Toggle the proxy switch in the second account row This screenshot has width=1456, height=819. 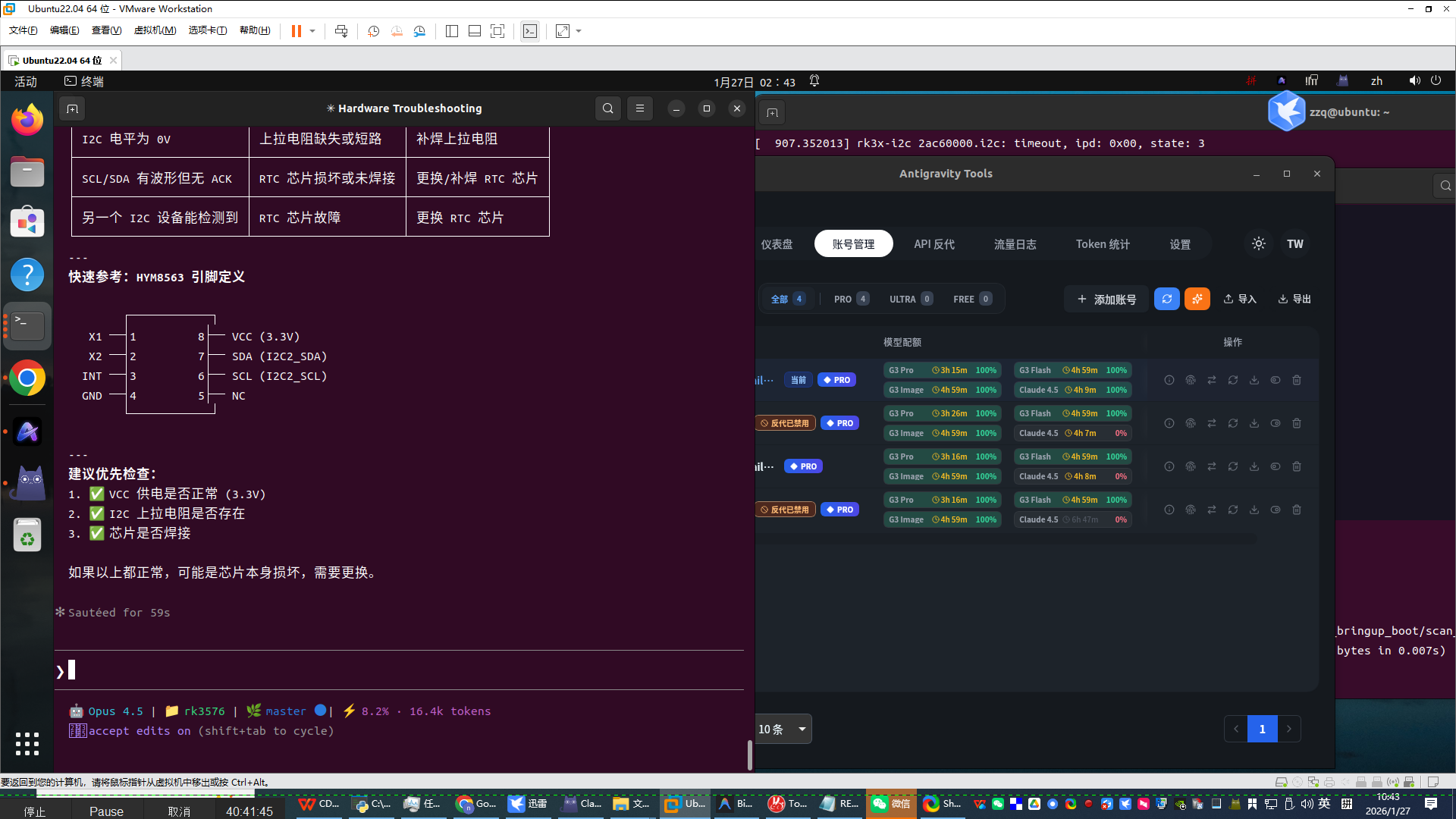(x=1275, y=423)
